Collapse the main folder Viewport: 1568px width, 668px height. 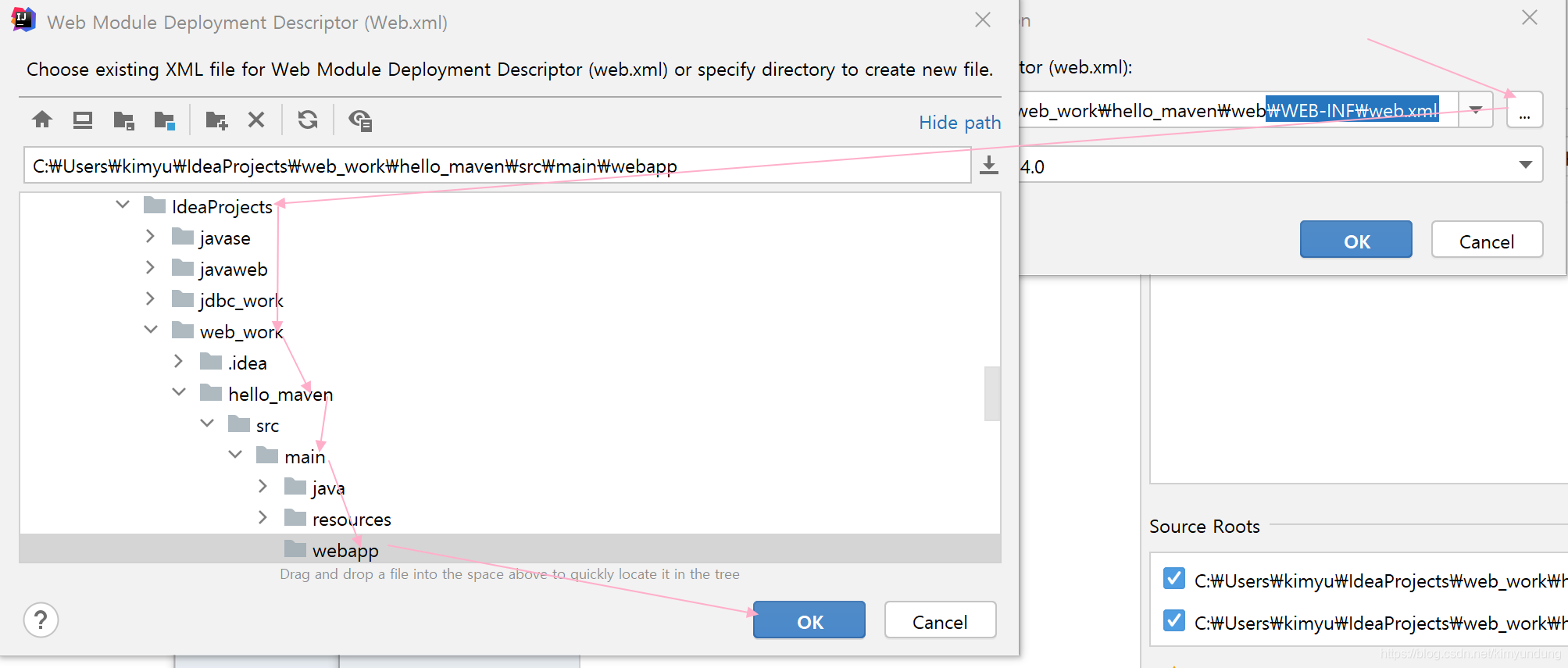pyautogui.click(x=235, y=455)
